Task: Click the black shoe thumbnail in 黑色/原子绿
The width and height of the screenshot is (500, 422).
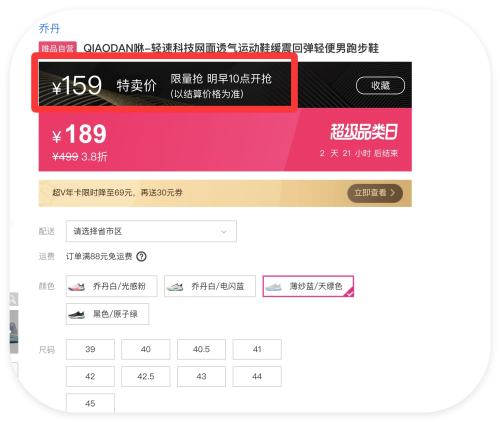Action: [x=76, y=314]
